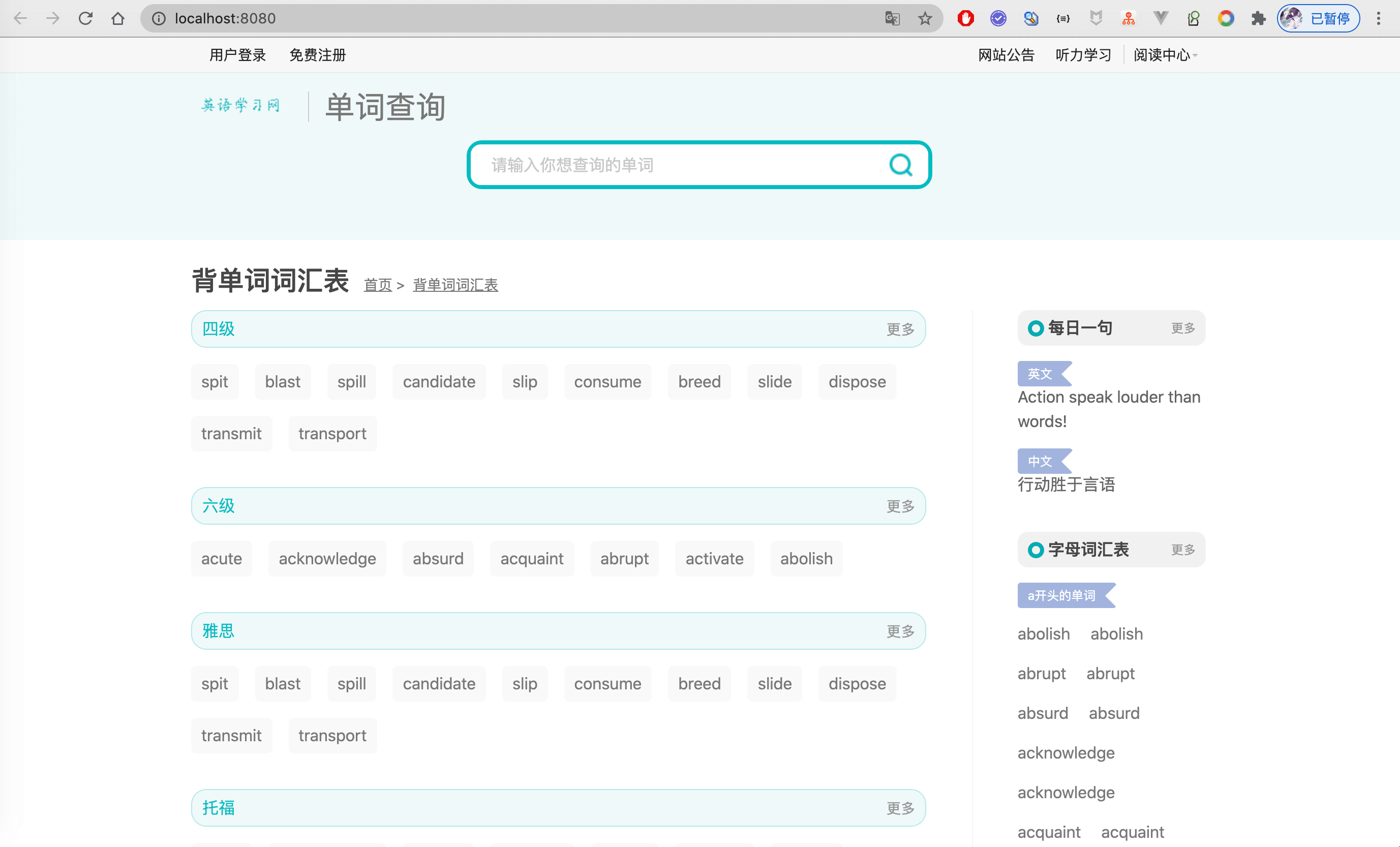Image resolution: width=1400 pixels, height=847 pixels.
Task: Go to 听力学习 in navigation
Action: tap(1083, 55)
